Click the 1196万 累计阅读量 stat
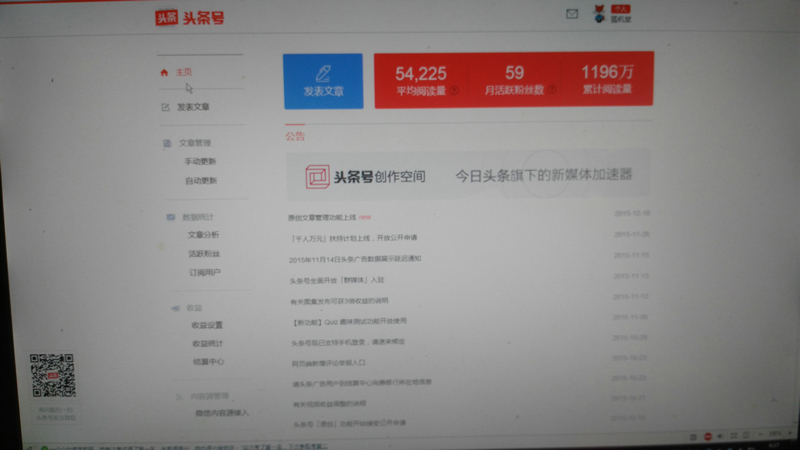Viewport: 800px width, 450px height. pos(607,79)
